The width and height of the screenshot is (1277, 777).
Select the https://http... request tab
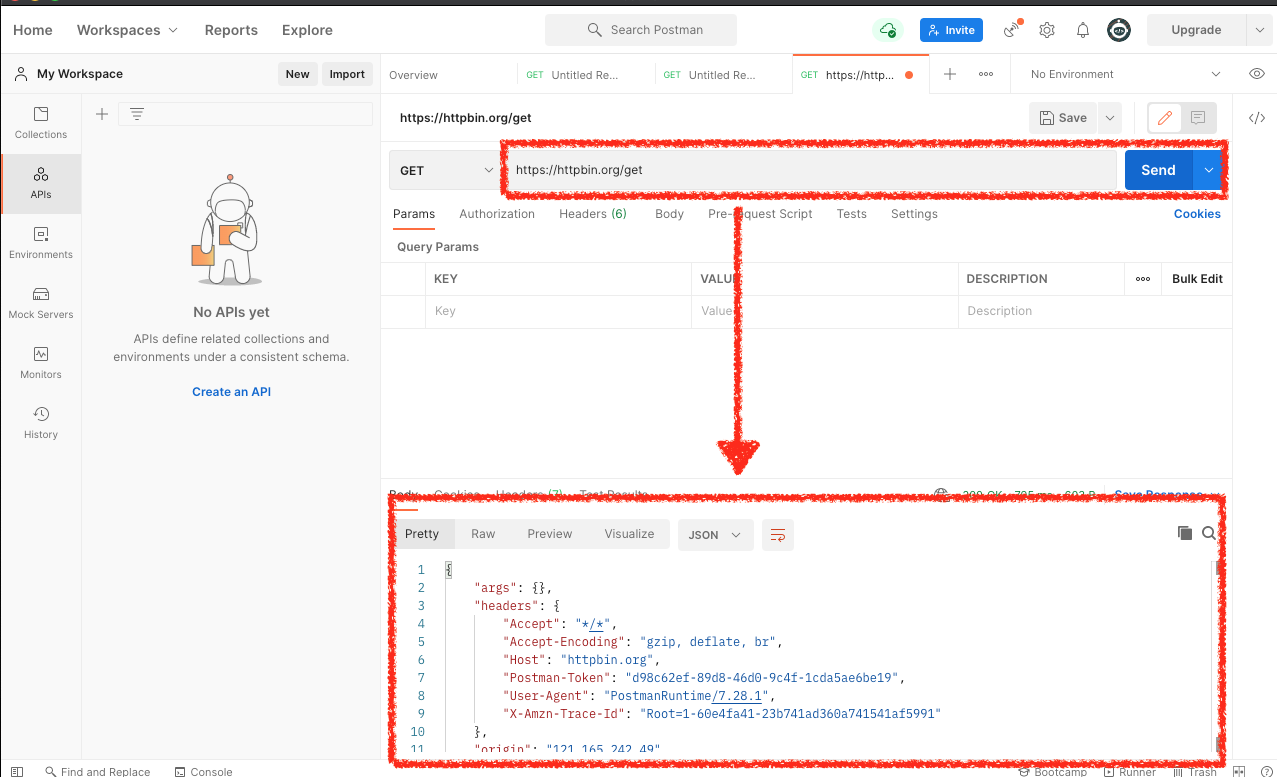(x=860, y=75)
